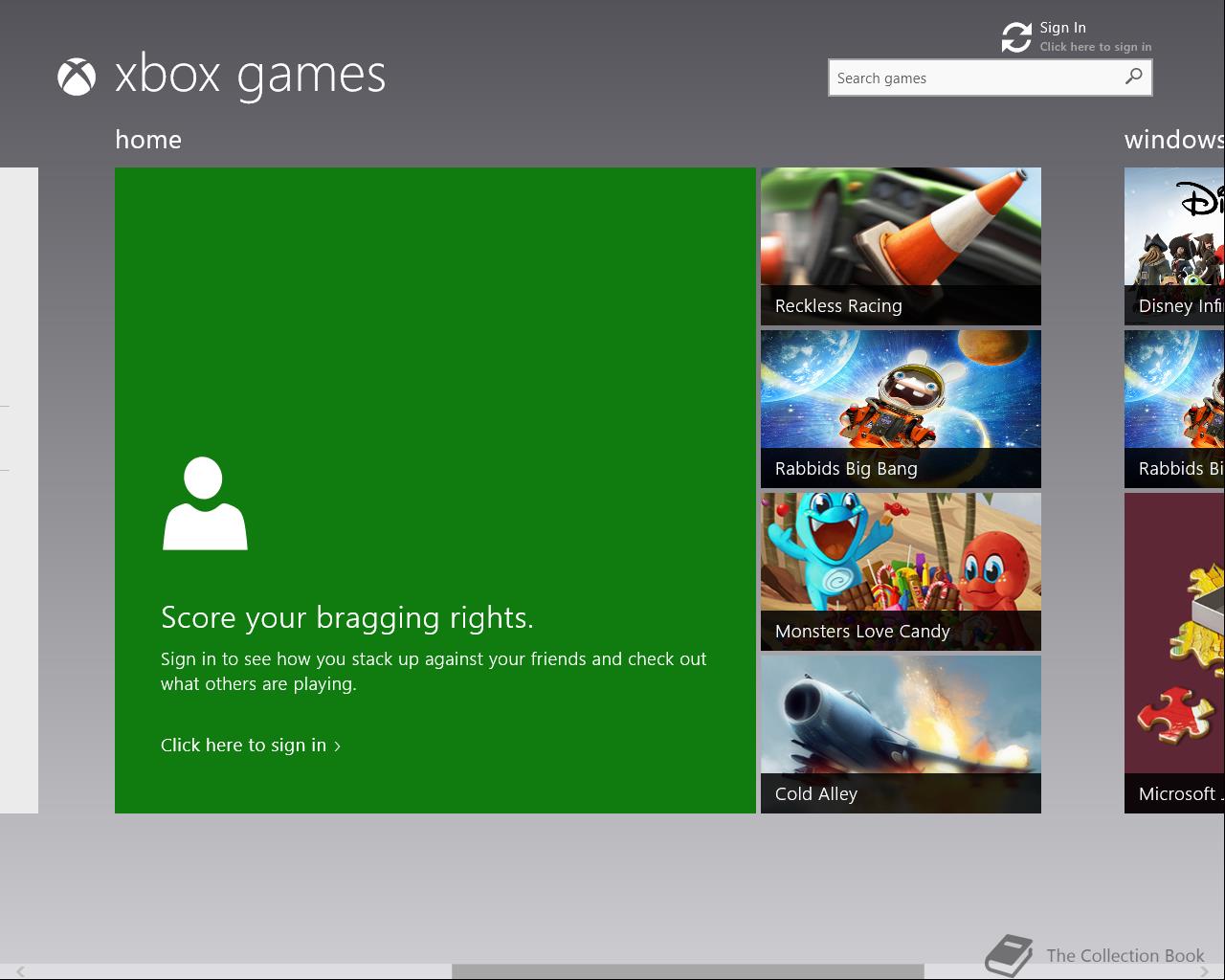Click the scrollbar left arrow

20,971
